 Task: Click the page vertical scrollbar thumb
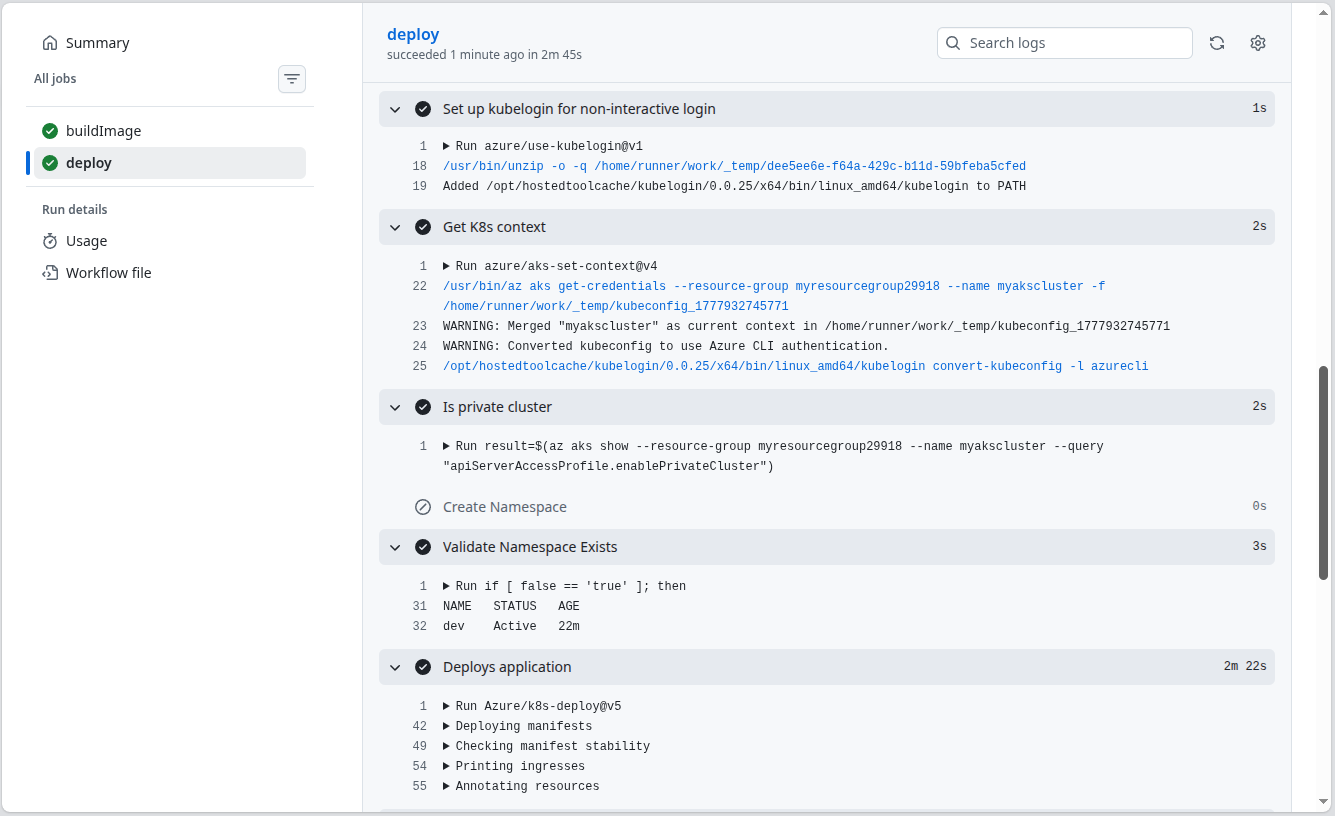(x=1324, y=472)
